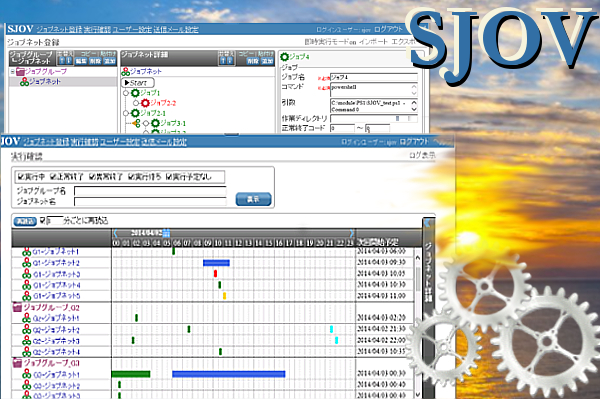The image size is (600, 399).
Task: Toggle the 実行中 filter checkbox
Action: pyautogui.click(x=21, y=177)
